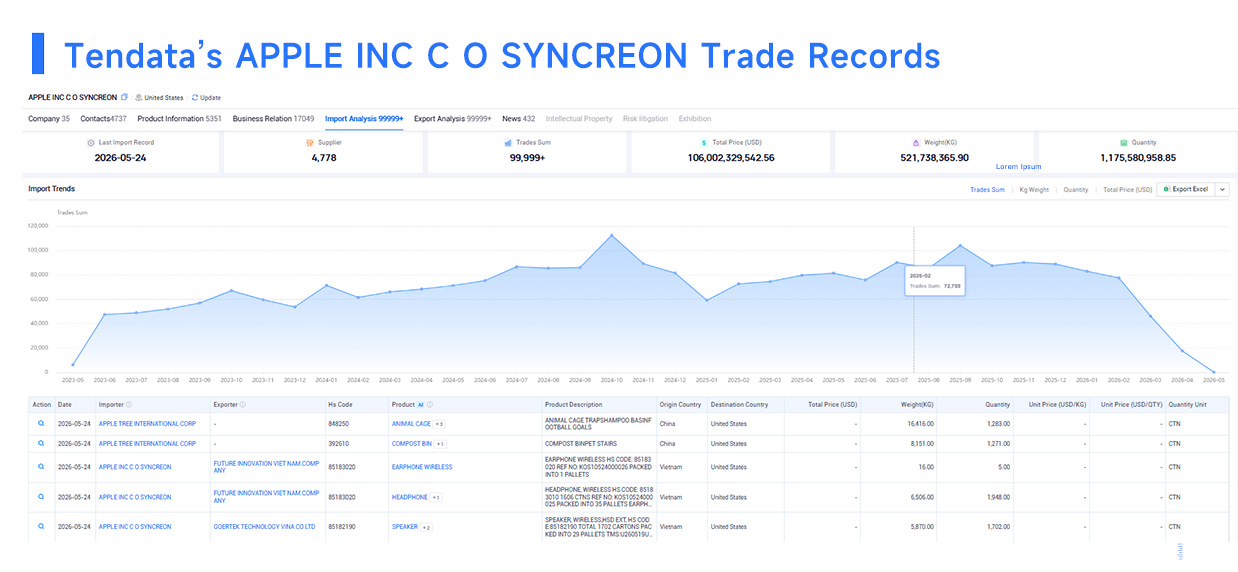This screenshot has height=572, width=1238.
Task: Click the 2024-10 peak point on chart
Action: click(612, 235)
